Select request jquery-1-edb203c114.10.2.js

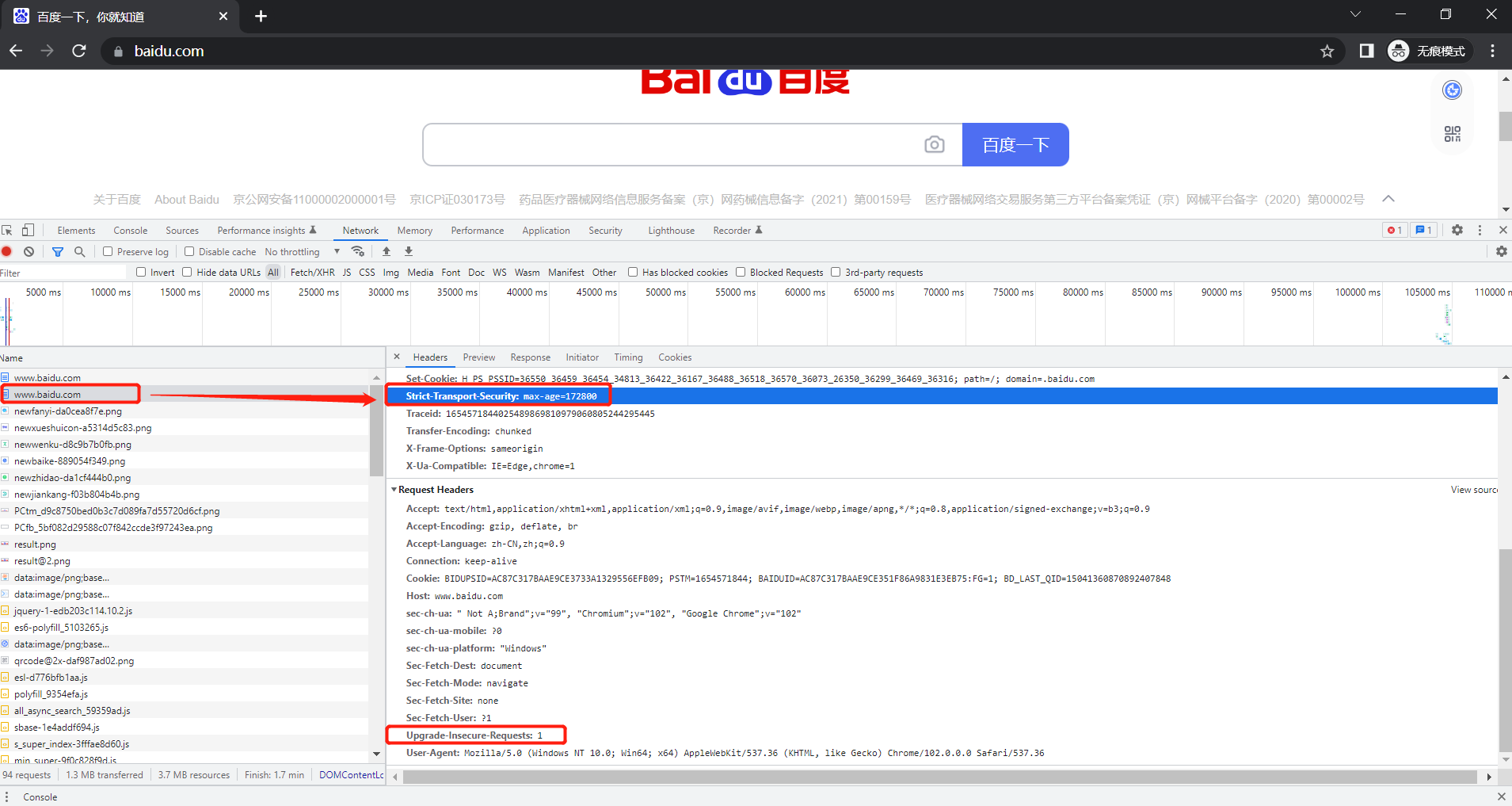(x=185, y=611)
